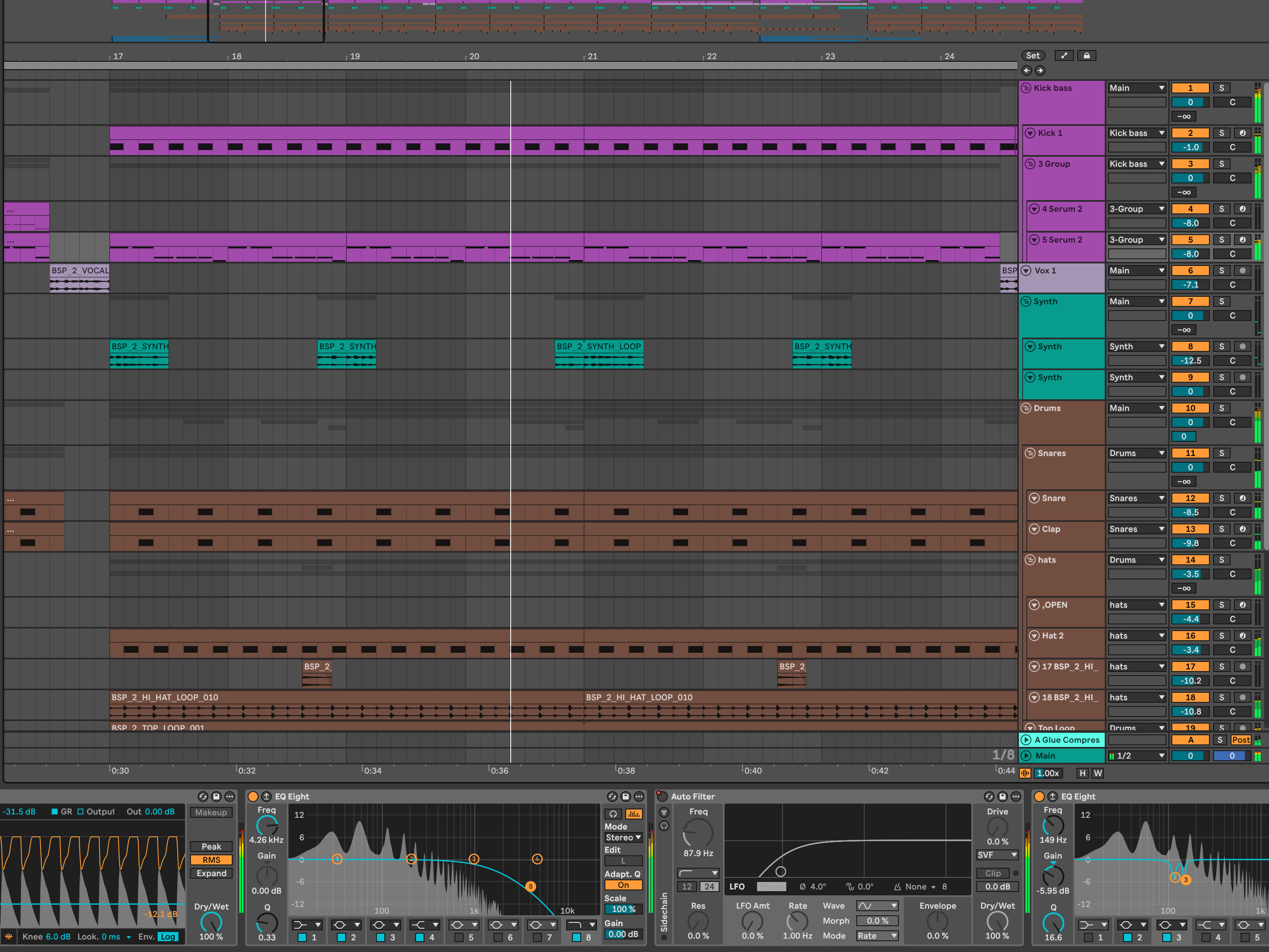Save compressor preset disk icon
Image resolution: width=1269 pixels, height=952 pixels.
pyautogui.click(x=216, y=797)
